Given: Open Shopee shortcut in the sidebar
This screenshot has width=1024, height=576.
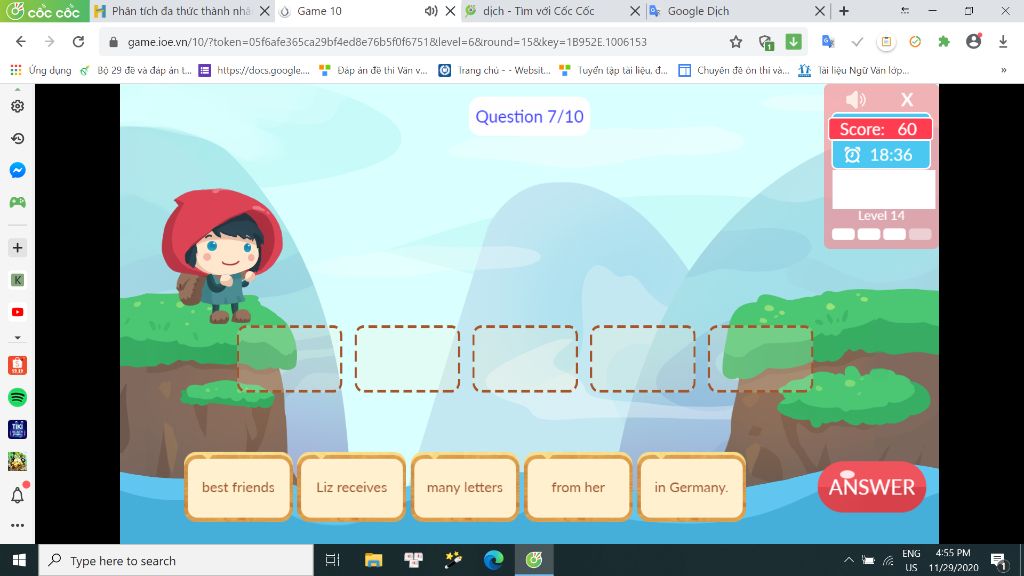Looking at the screenshot, I should (18, 366).
